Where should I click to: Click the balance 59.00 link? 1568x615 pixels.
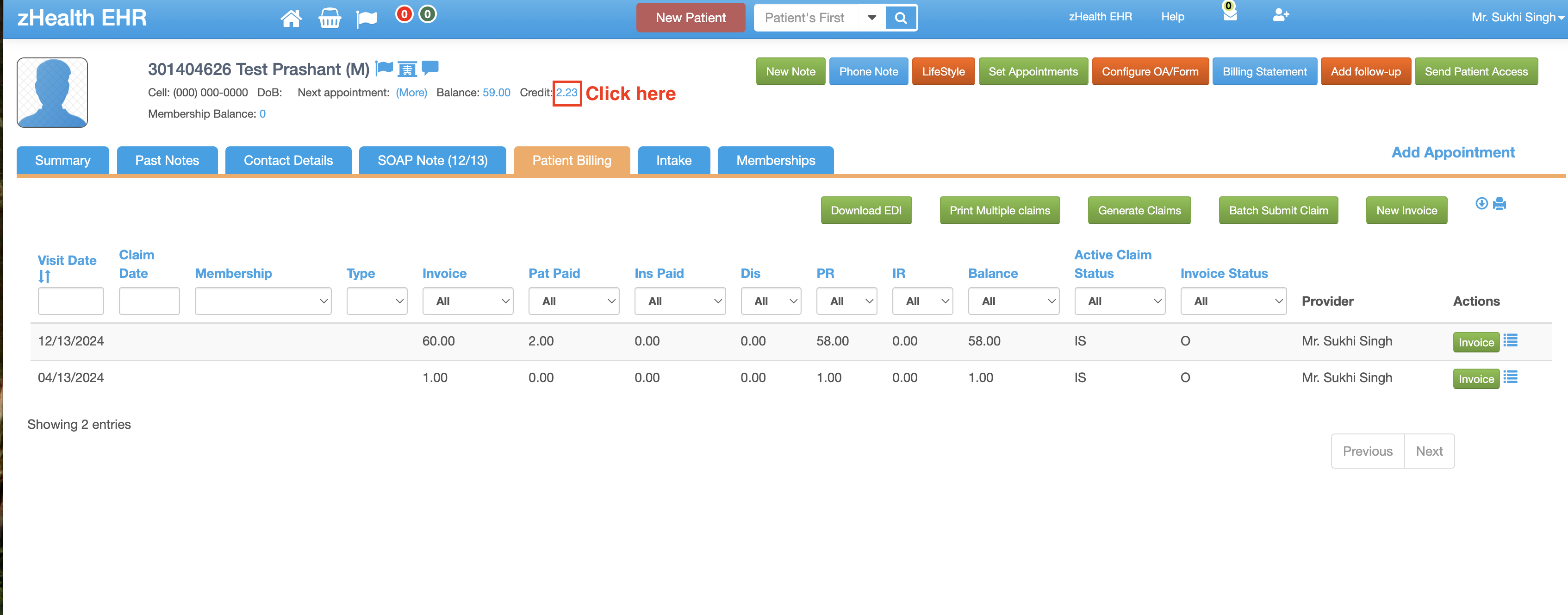tap(497, 93)
